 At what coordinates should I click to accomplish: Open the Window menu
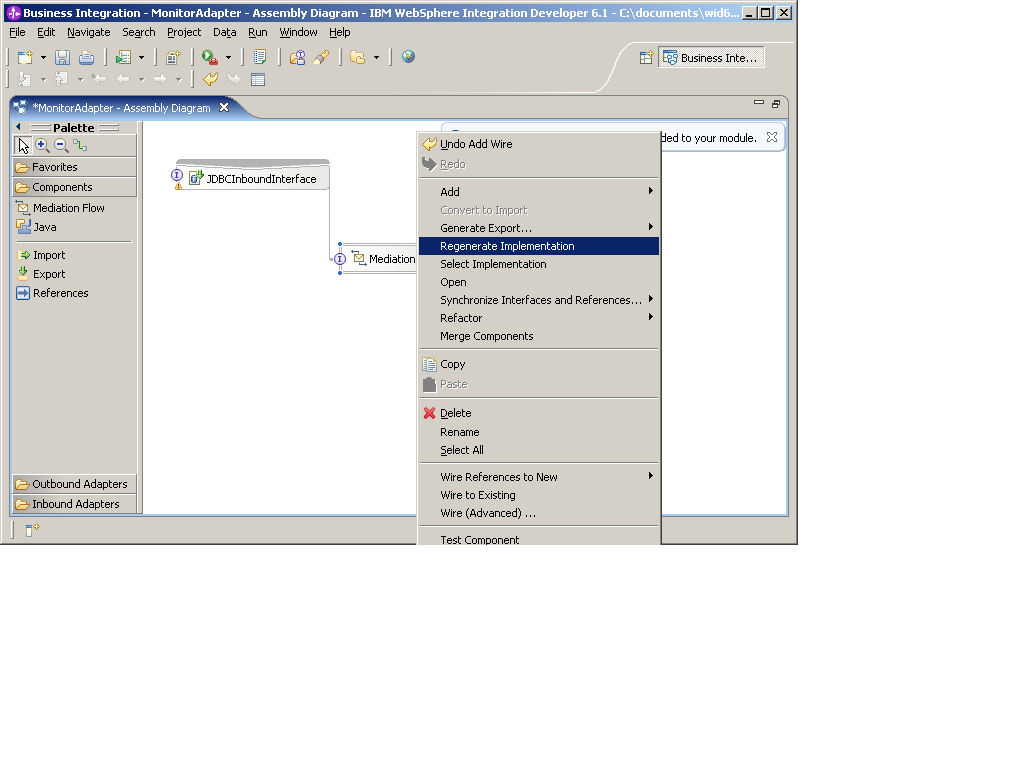pyautogui.click(x=298, y=32)
